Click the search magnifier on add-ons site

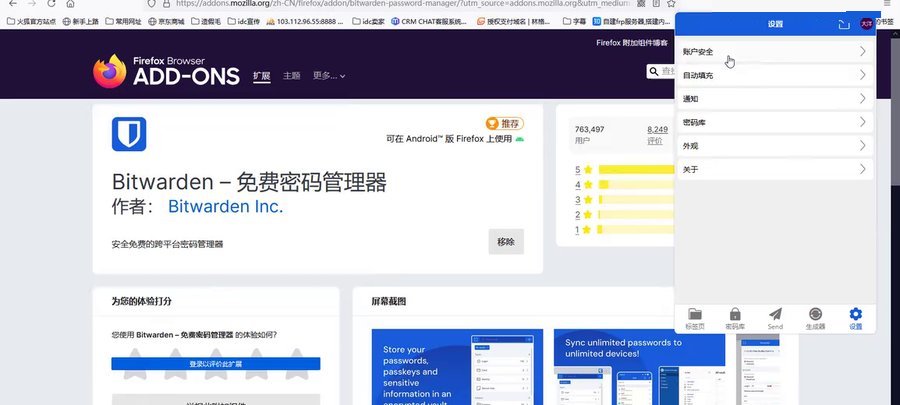[x=653, y=71]
